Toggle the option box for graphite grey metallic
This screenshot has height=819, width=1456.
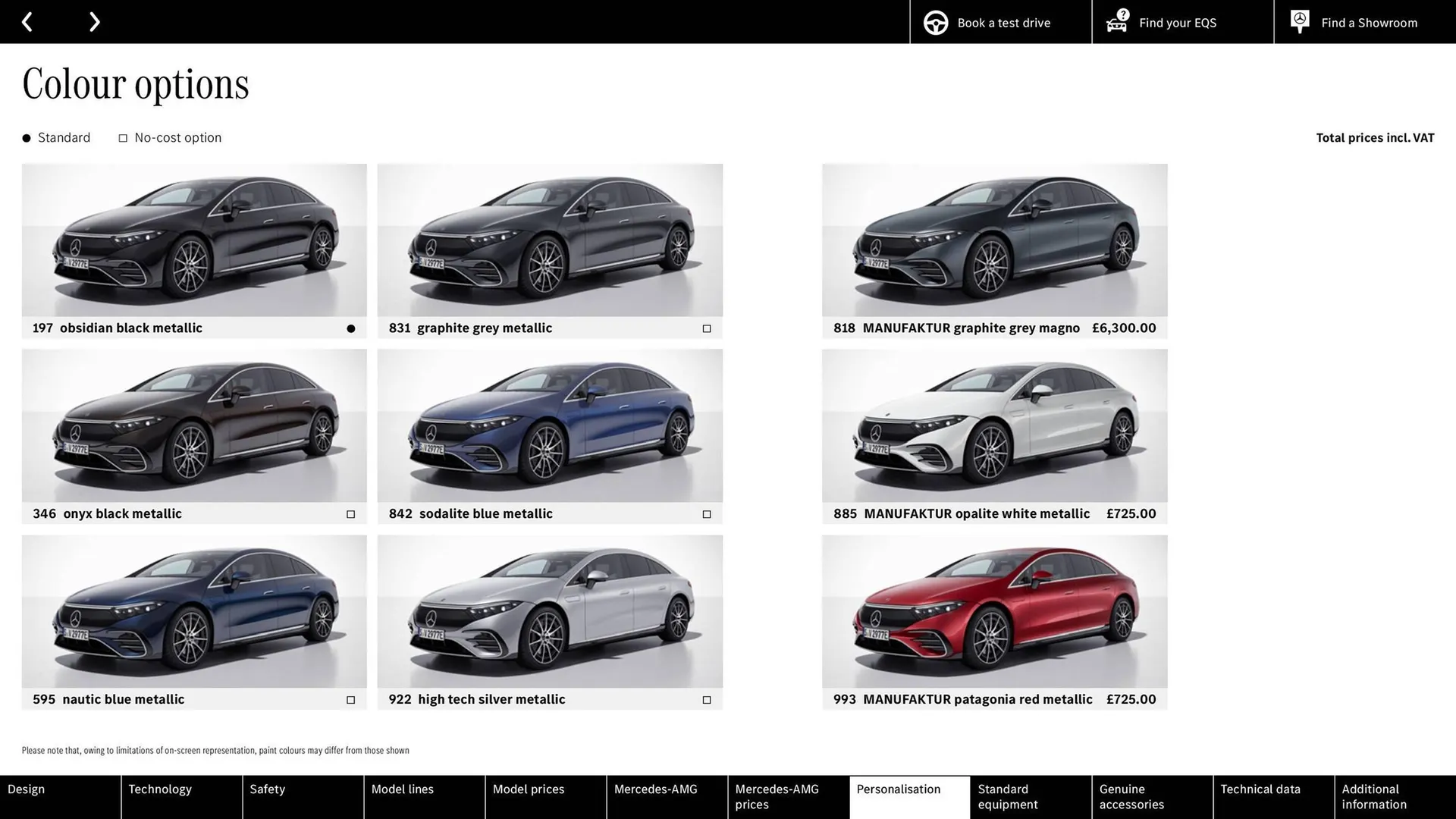point(706,328)
